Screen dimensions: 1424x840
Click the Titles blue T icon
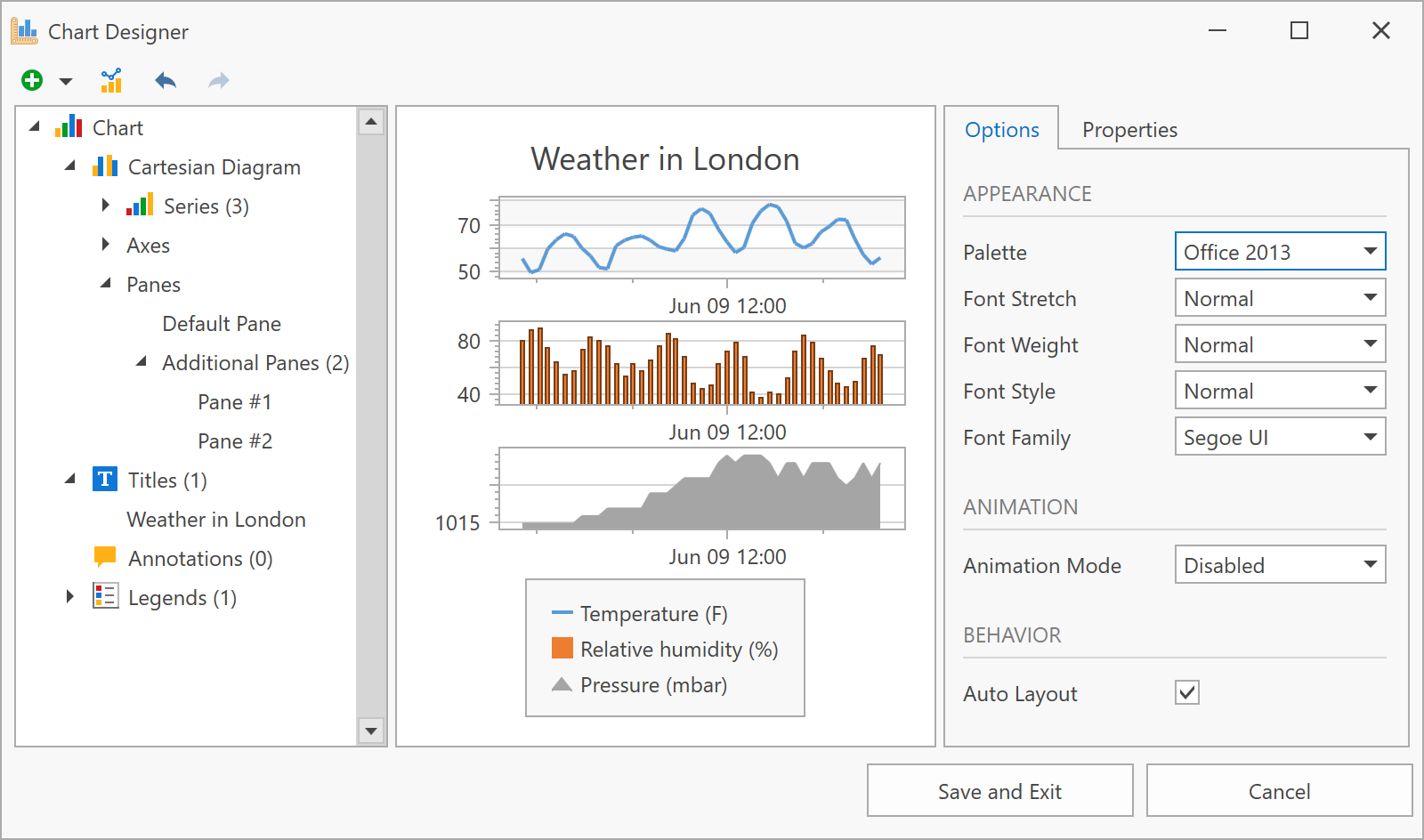(x=105, y=479)
